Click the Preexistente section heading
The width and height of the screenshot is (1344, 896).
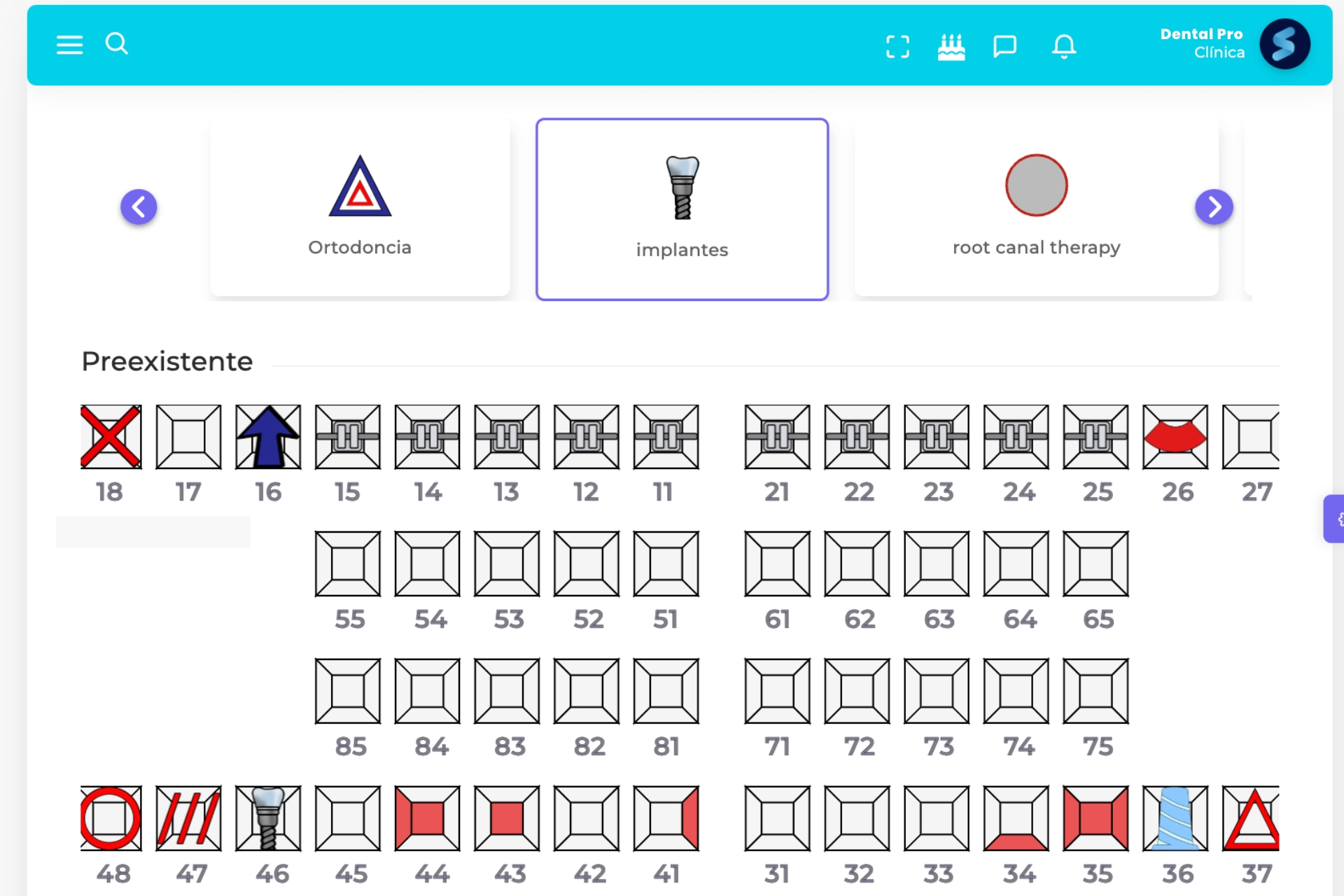(x=167, y=361)
